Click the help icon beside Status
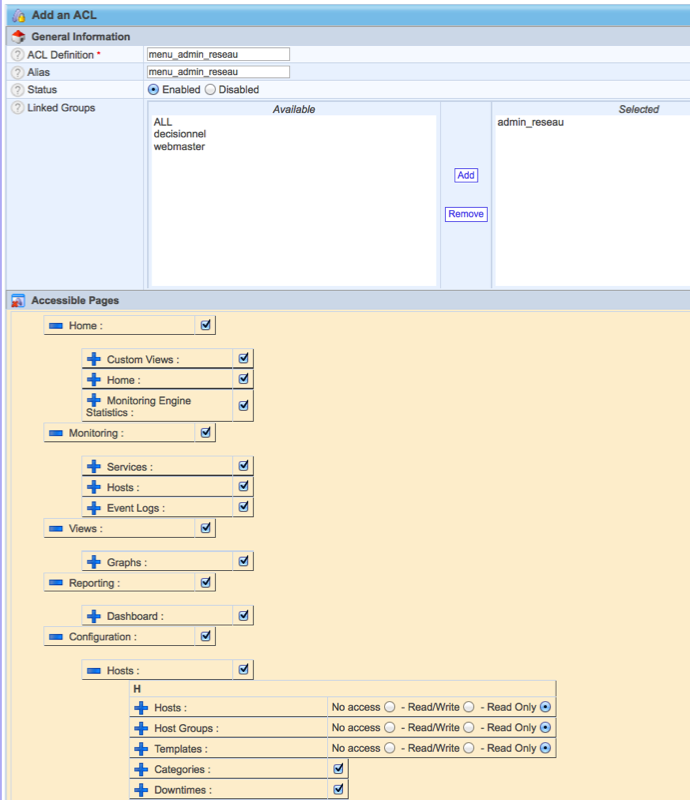690x800 pixels. [x=18, y=90]
